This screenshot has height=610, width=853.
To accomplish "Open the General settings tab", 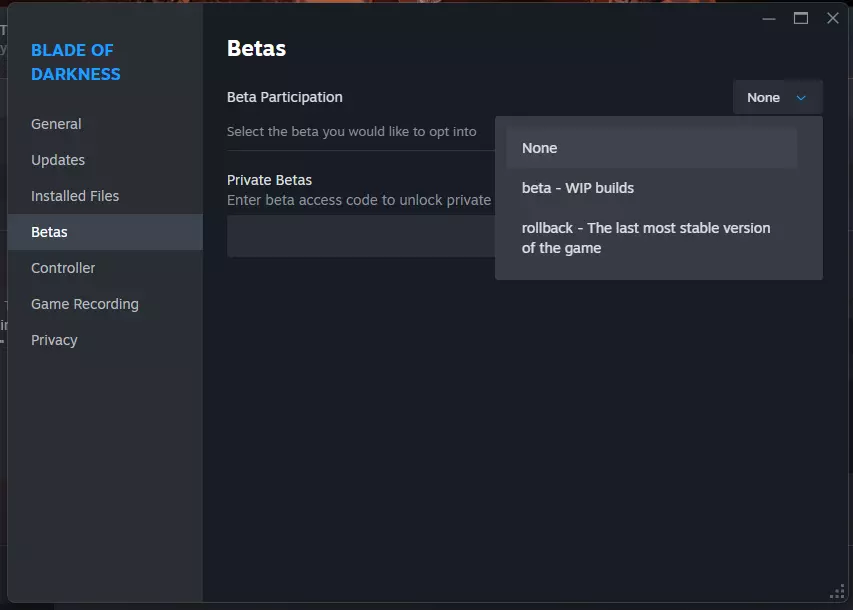I will pos(56,124).
